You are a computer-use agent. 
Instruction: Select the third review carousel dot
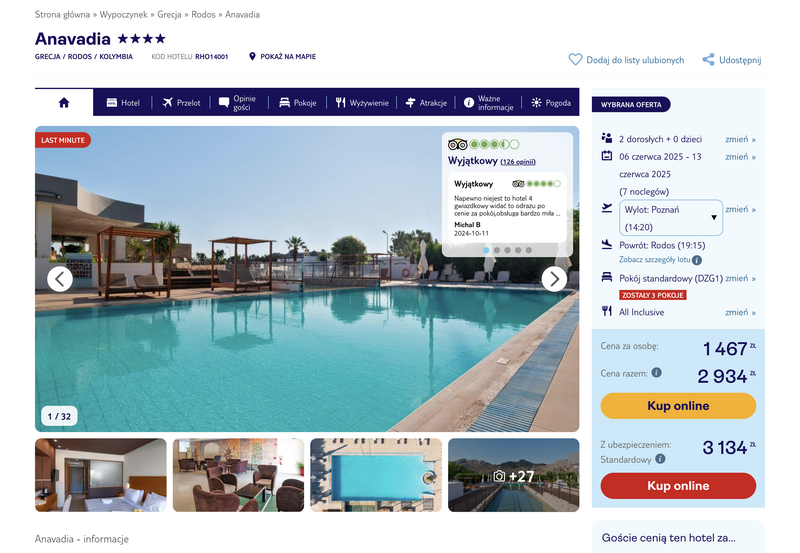tap(507, 250)
